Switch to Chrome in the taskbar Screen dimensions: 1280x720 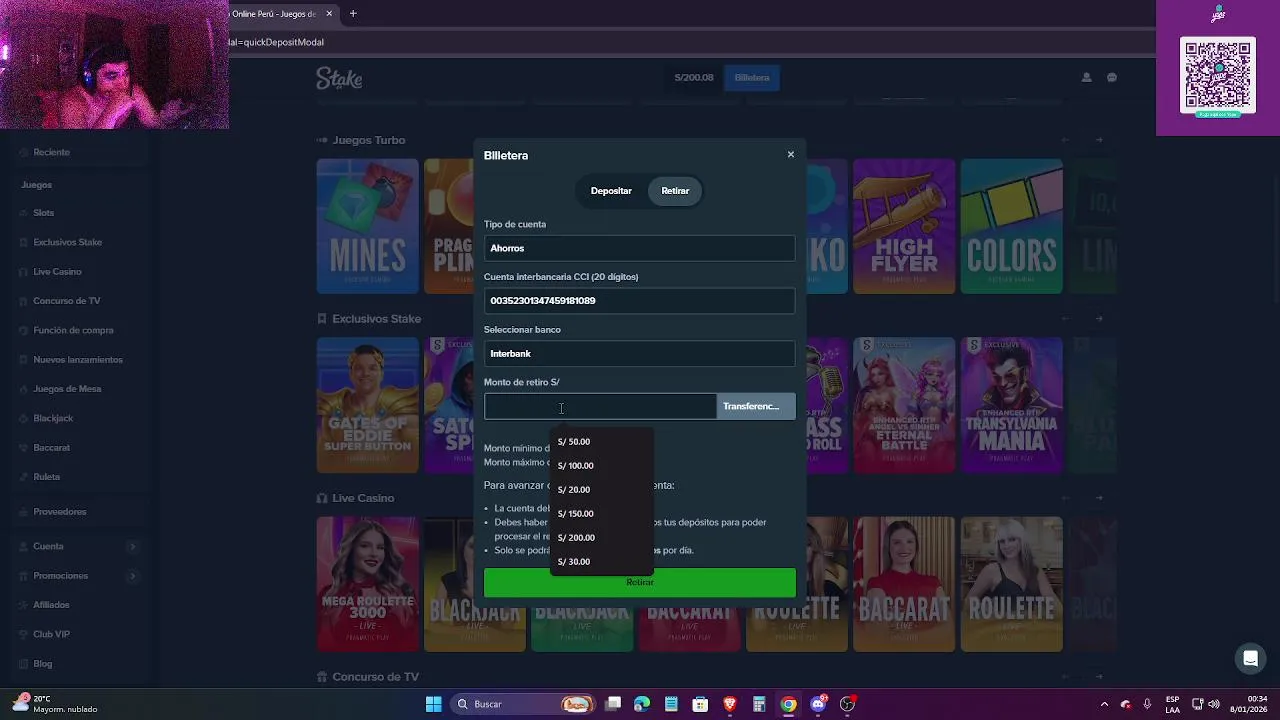pyautogui.click(x=788, y=704)
